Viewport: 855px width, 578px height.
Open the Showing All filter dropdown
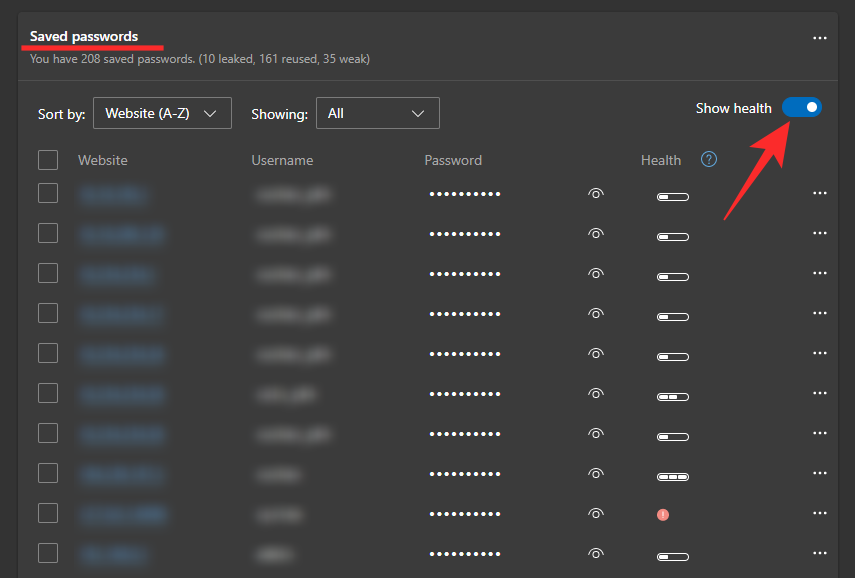377,113
